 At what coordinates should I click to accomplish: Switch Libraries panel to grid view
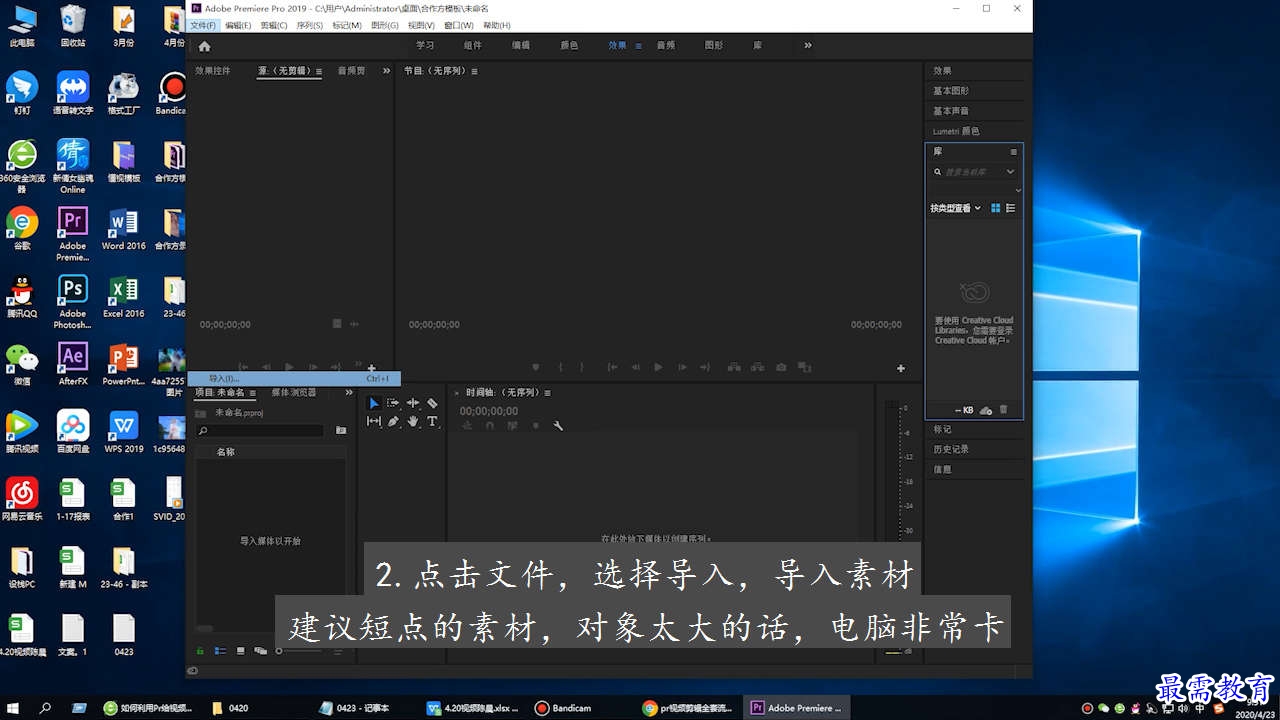click(x=995, y=208)
